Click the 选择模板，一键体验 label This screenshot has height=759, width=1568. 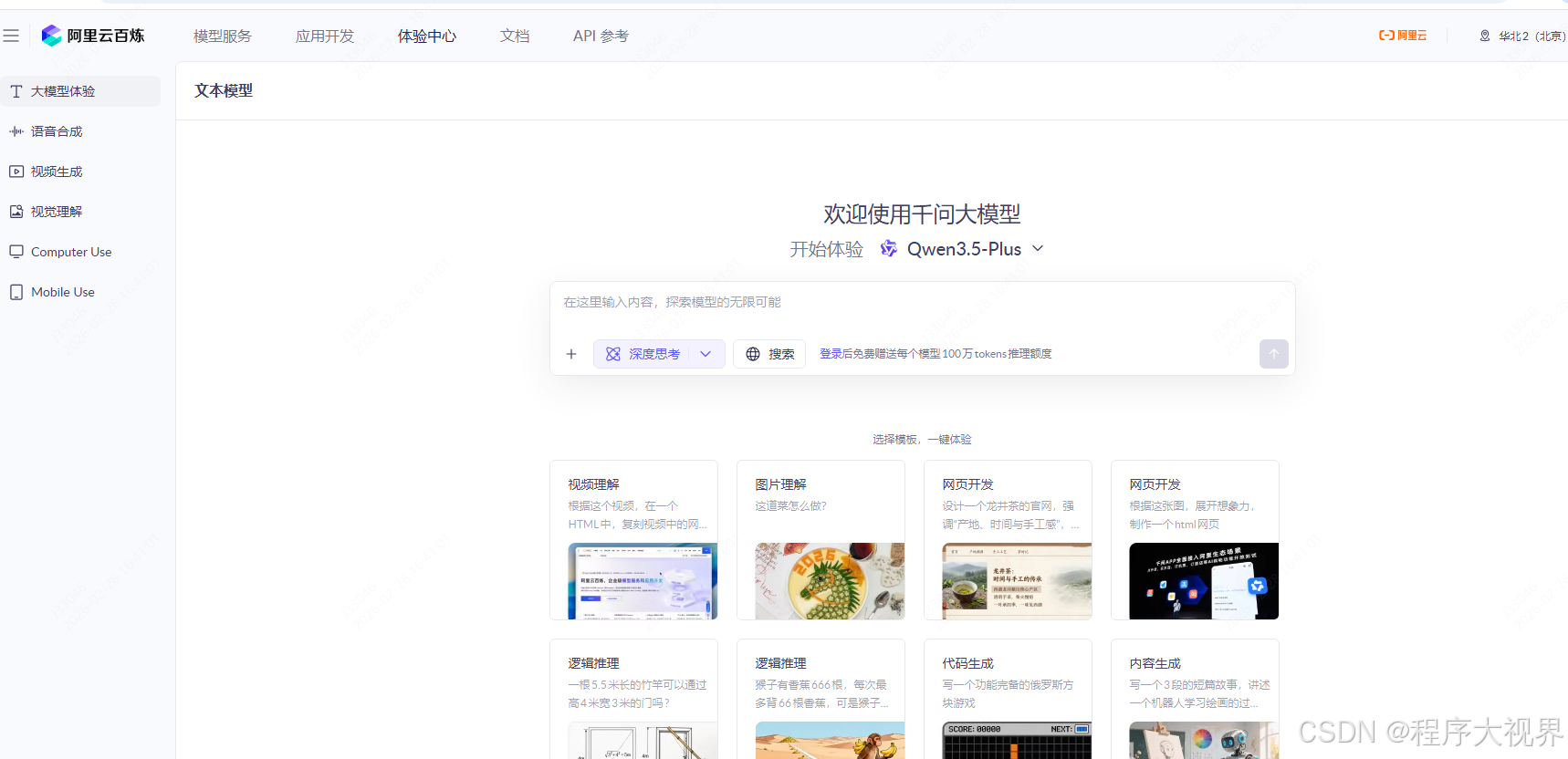pos(922,440)
